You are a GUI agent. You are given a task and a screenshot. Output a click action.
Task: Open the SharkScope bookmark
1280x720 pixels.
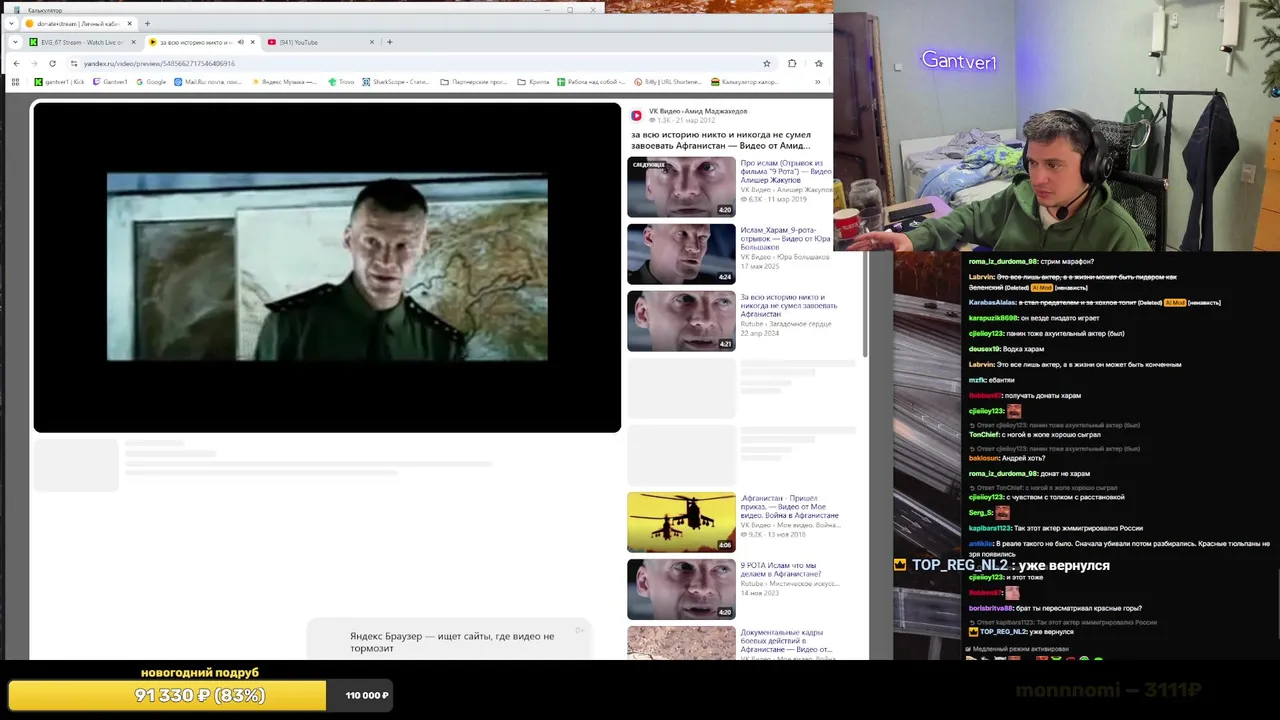pos(397,82)
